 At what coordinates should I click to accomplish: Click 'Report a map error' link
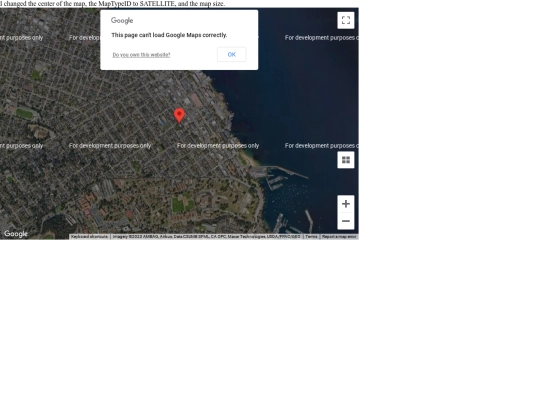(339, 237)
